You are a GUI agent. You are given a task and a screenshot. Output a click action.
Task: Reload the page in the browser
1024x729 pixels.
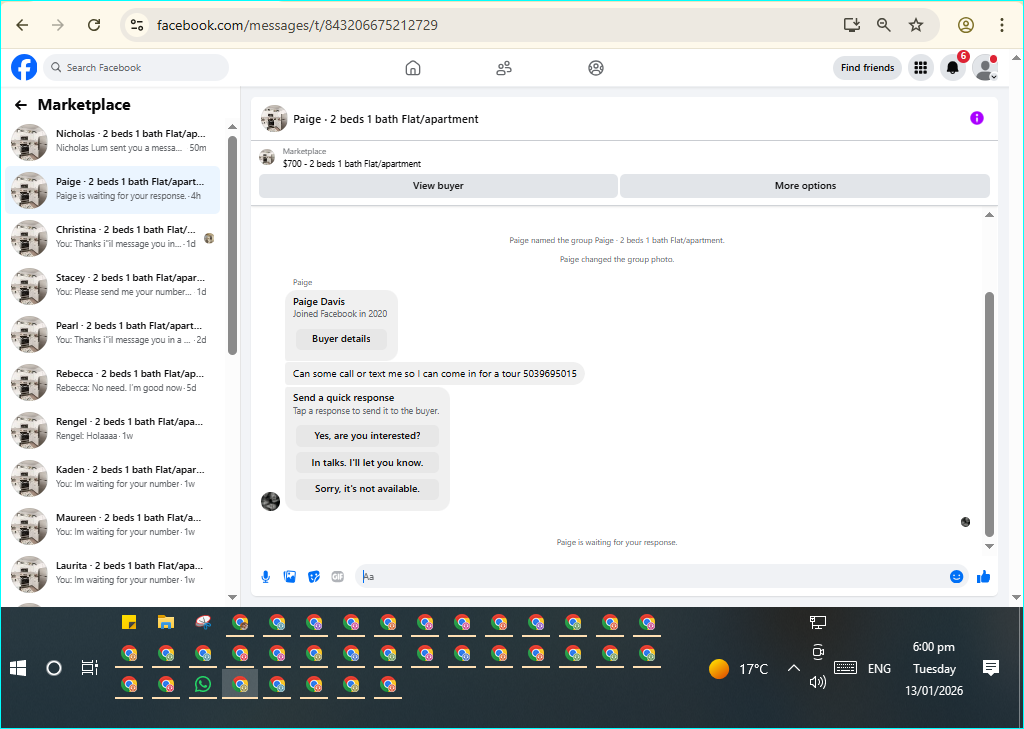(x=94, y=25)
